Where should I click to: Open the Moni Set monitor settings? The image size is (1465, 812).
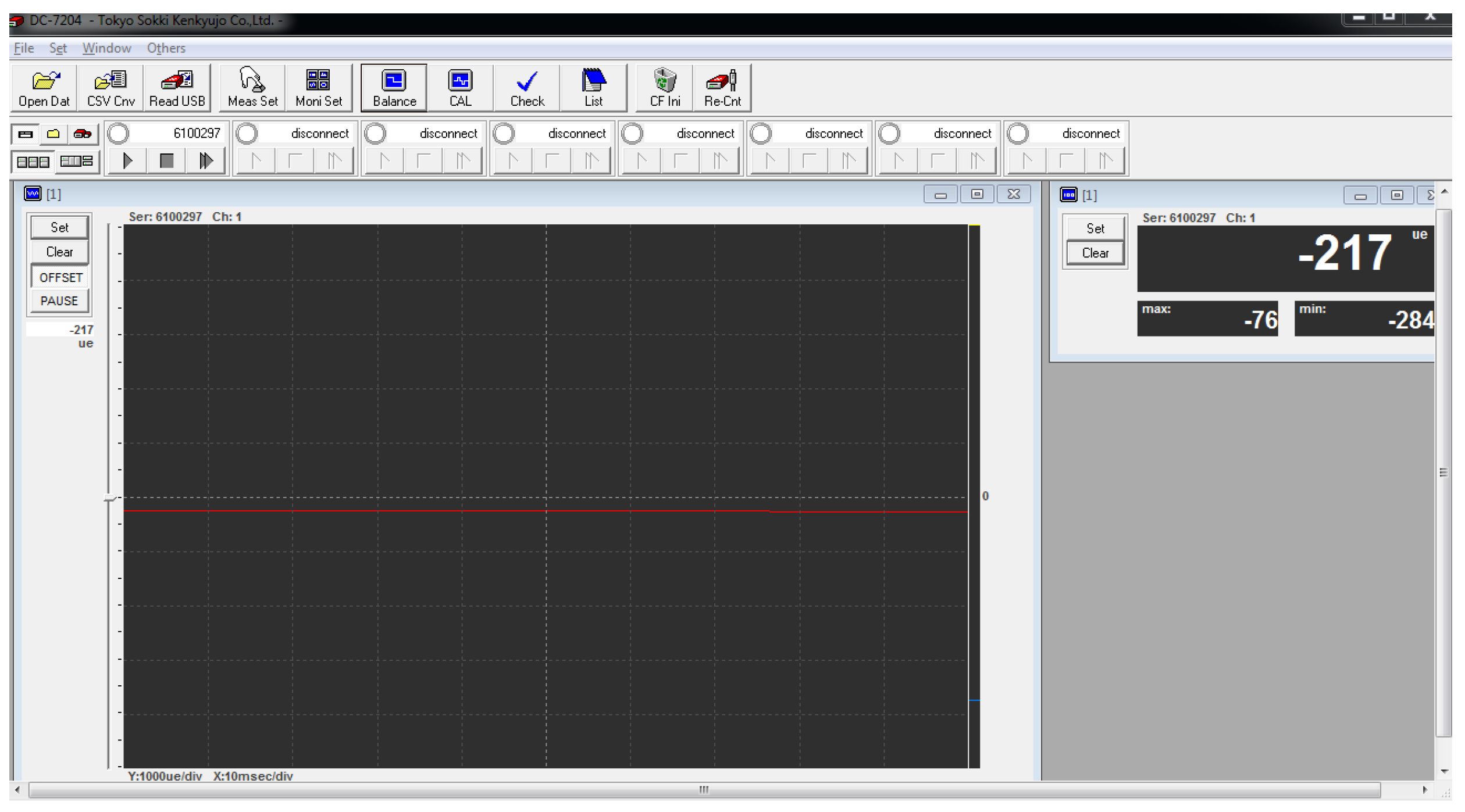[x=319, y=87]
